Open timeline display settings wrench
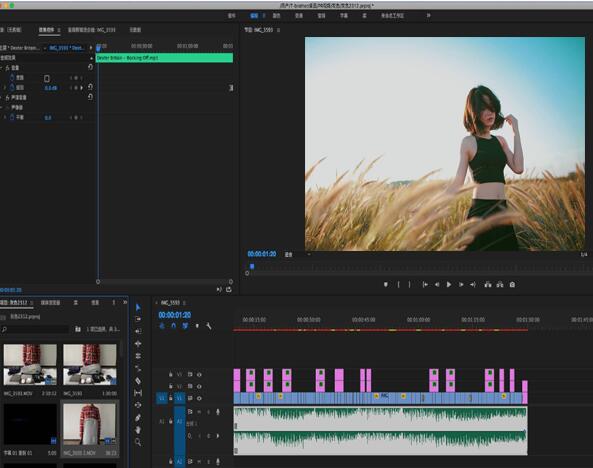 pos(208,326)
